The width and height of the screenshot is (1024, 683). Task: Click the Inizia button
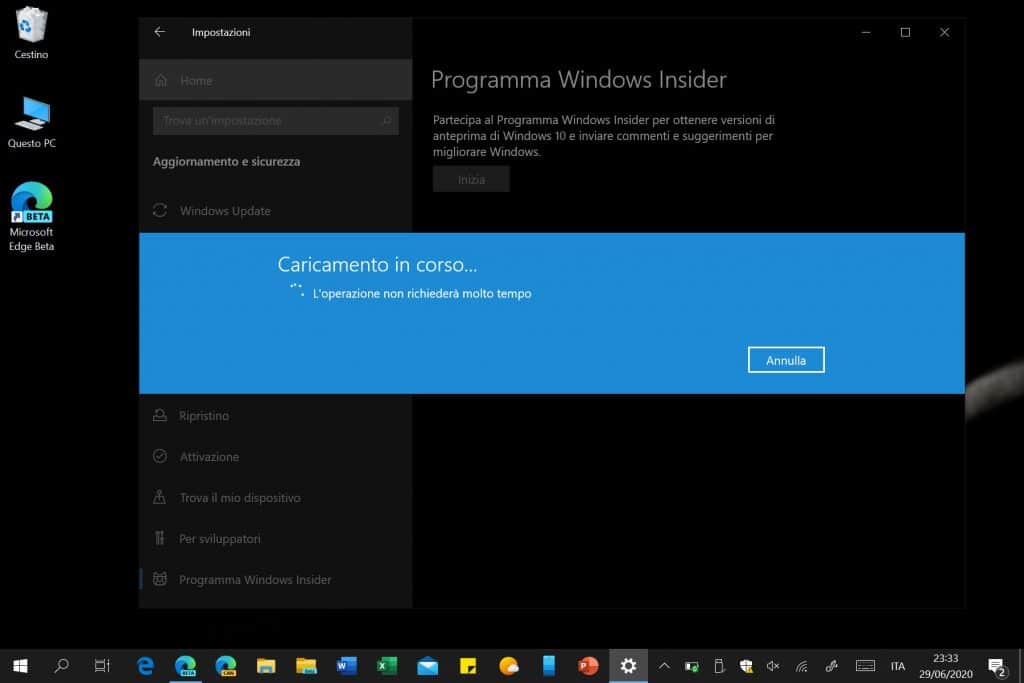[x=471, y=180]
